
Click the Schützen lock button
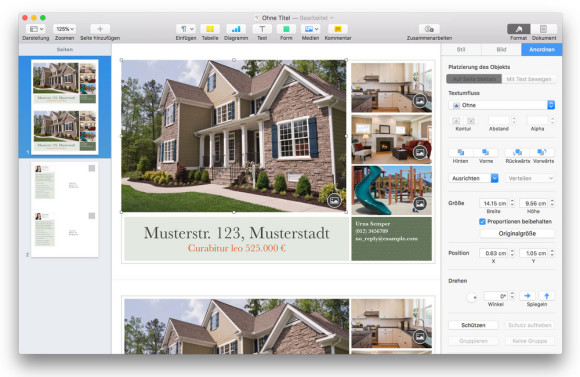point(473,325)
